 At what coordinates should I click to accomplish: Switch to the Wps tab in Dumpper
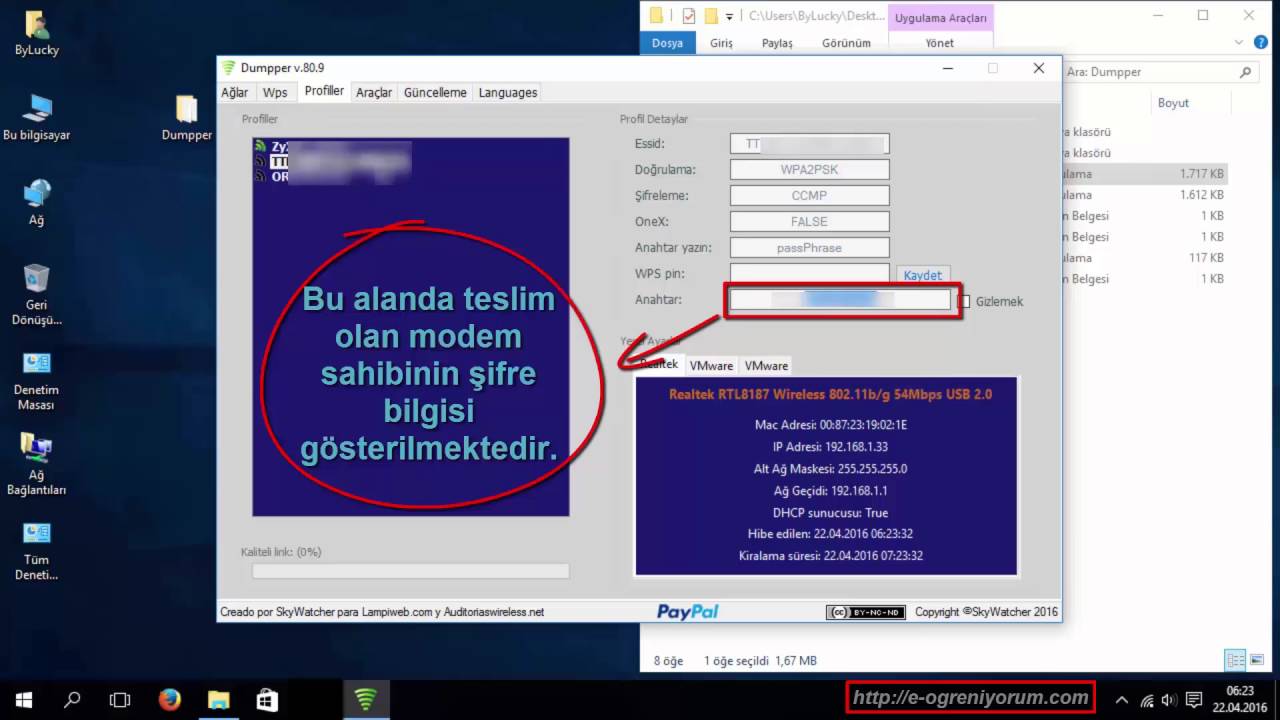coord(275,92)
